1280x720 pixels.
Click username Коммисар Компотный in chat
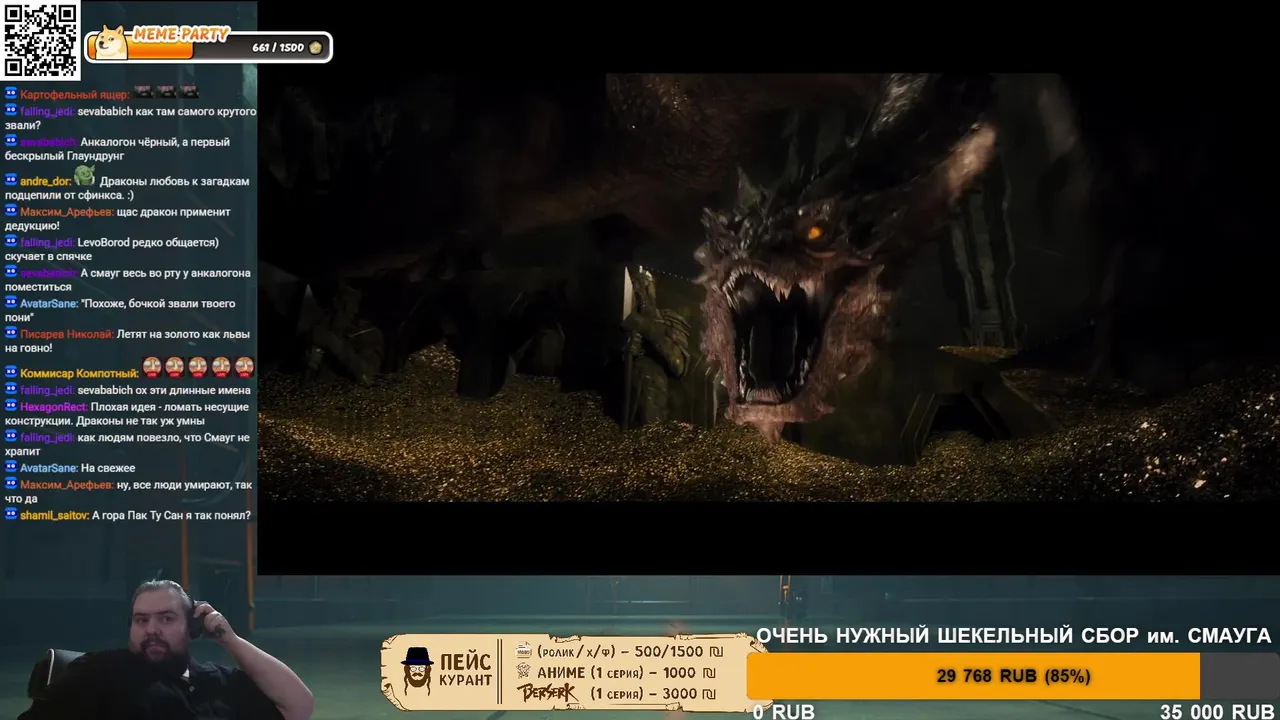coord(79,374)
